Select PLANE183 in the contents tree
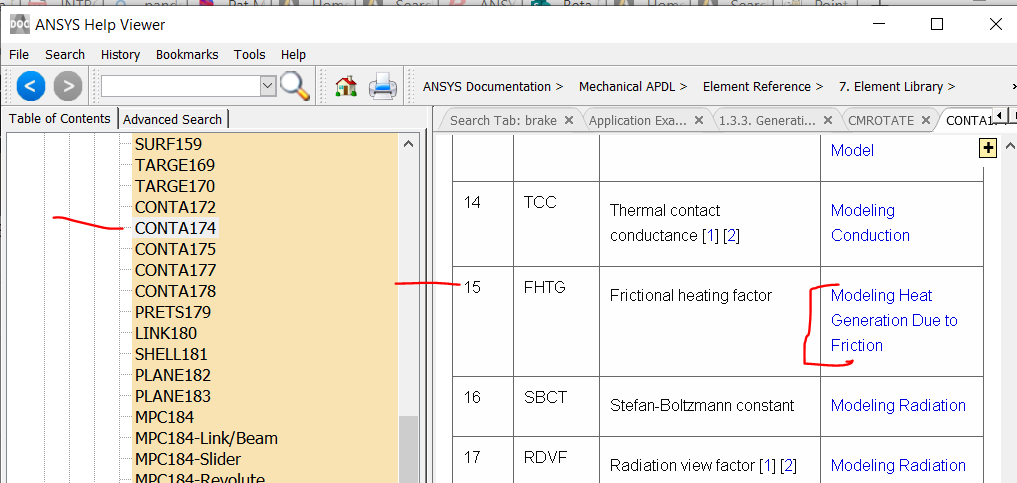This screenshot has height=483, width=1017. tap(173, 396)
